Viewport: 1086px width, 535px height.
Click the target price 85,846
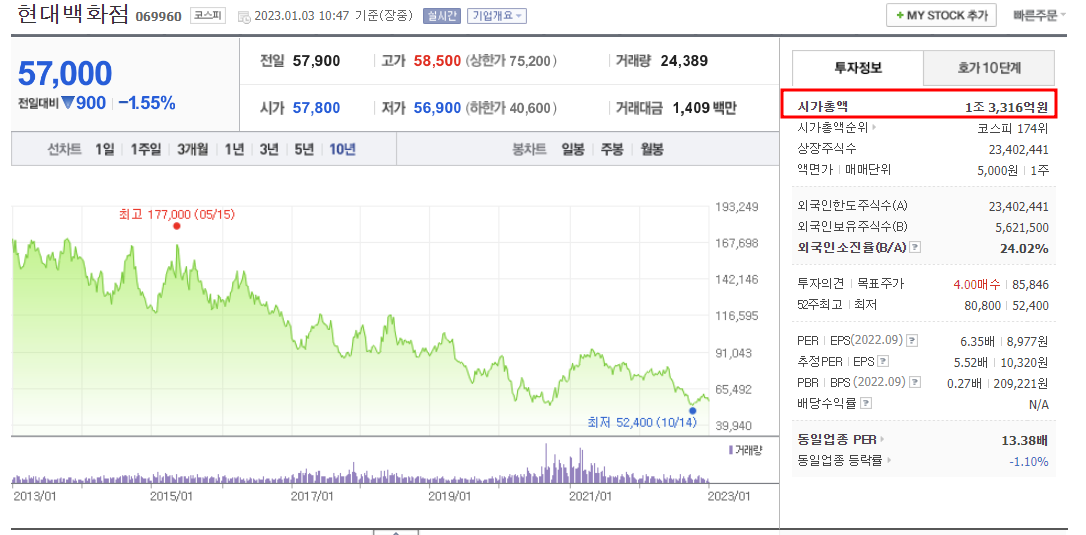[x=1031, y=285]
